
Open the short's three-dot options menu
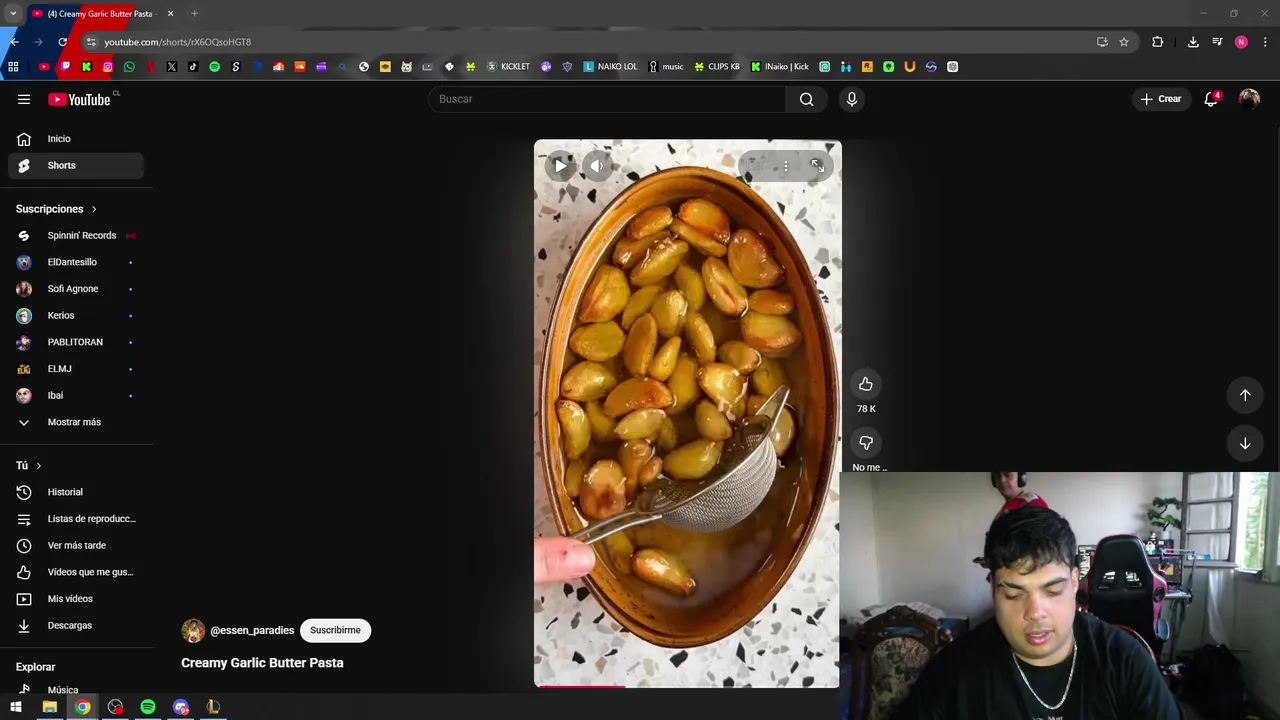click(x=786, y=166)
